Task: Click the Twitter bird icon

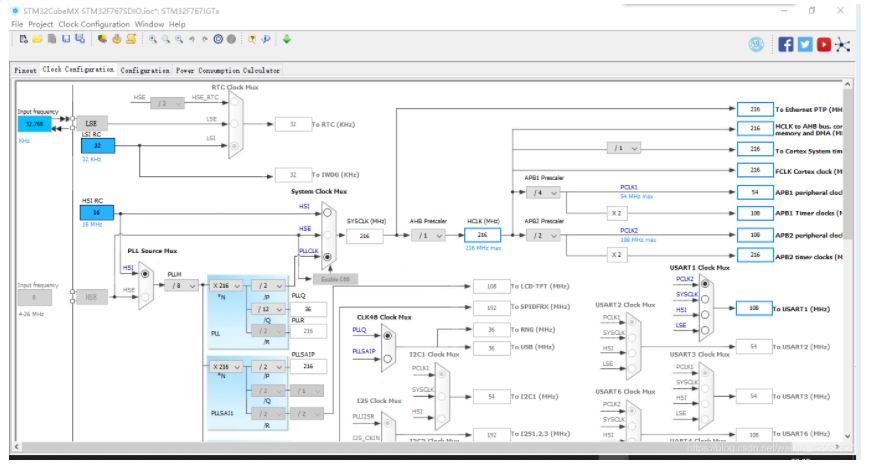Action: tap(805, 45)
